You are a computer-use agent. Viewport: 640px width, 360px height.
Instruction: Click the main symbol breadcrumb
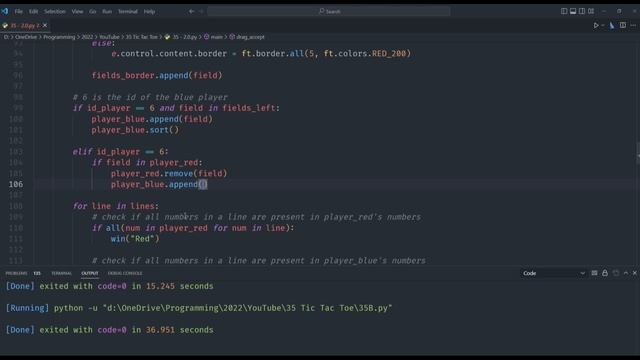click(x=213, y=37)
